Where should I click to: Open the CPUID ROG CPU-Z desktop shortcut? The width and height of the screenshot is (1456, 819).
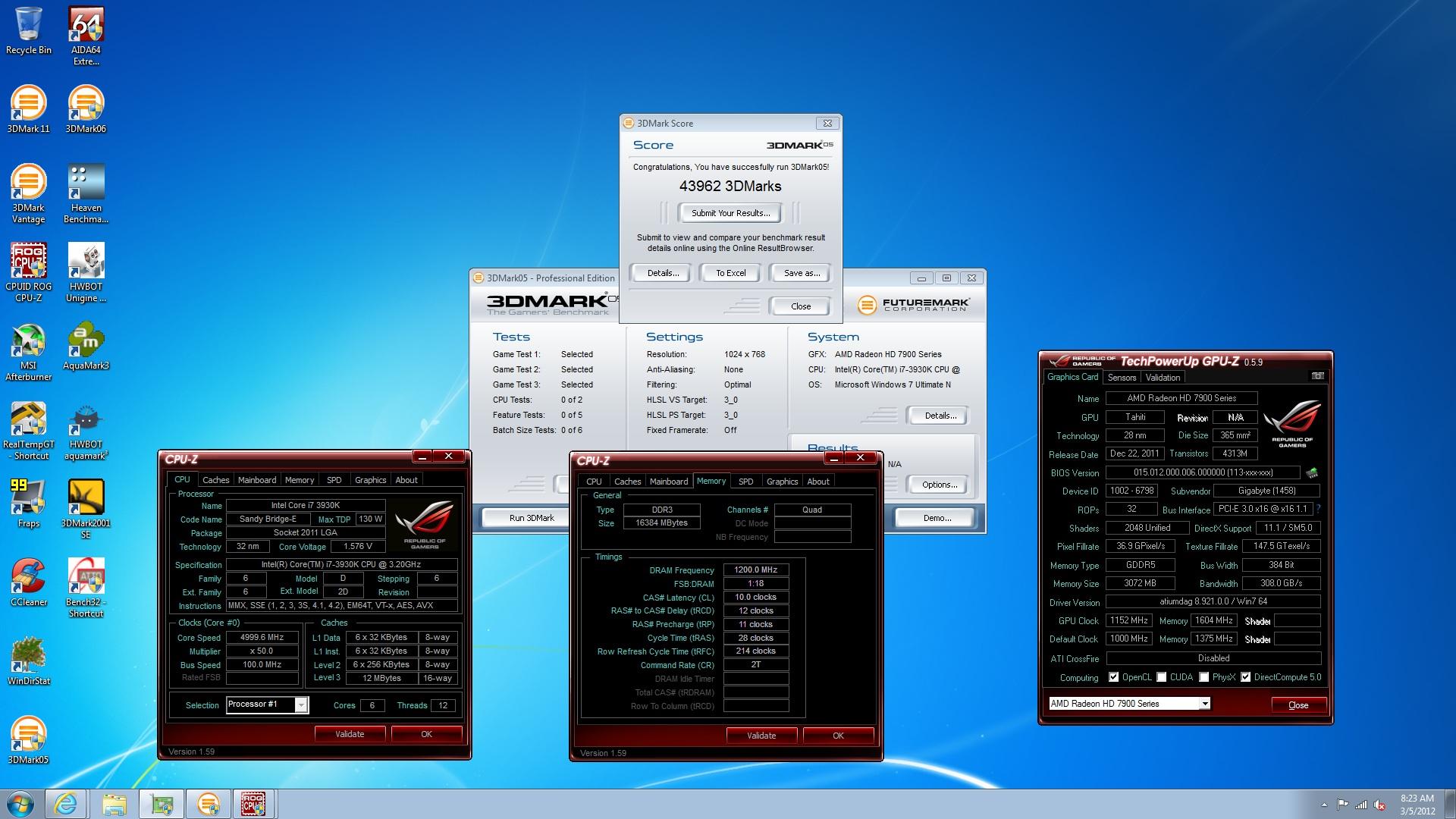(x=29, y=272)
